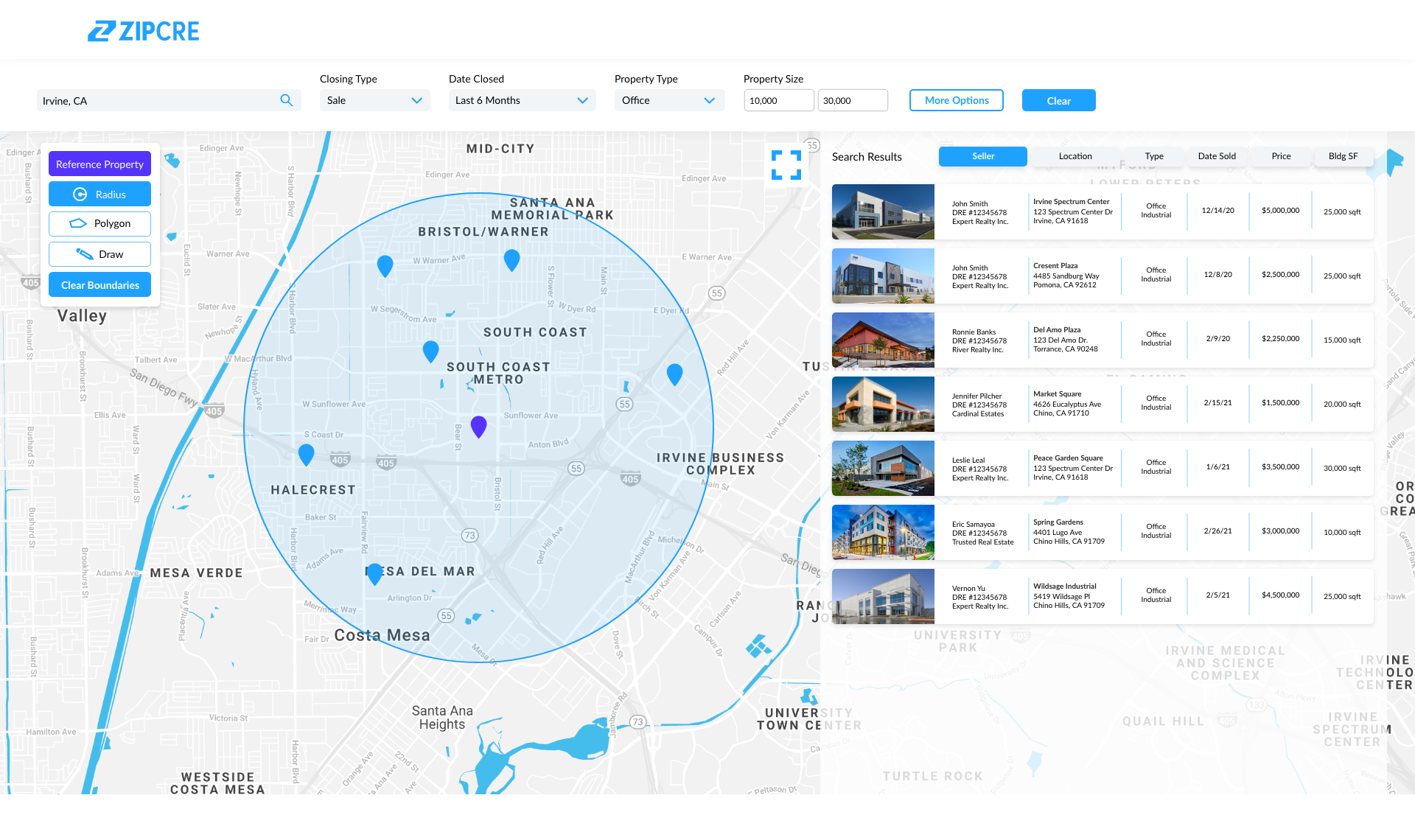Click map pin above South Coast Metro
1415x840 pixels.
430,351
